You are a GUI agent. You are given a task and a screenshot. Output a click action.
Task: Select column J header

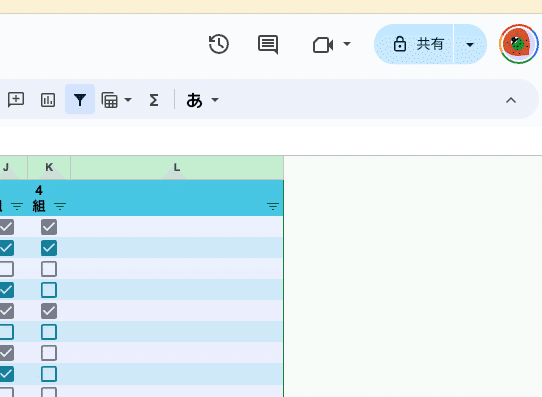tap(13, 168)
